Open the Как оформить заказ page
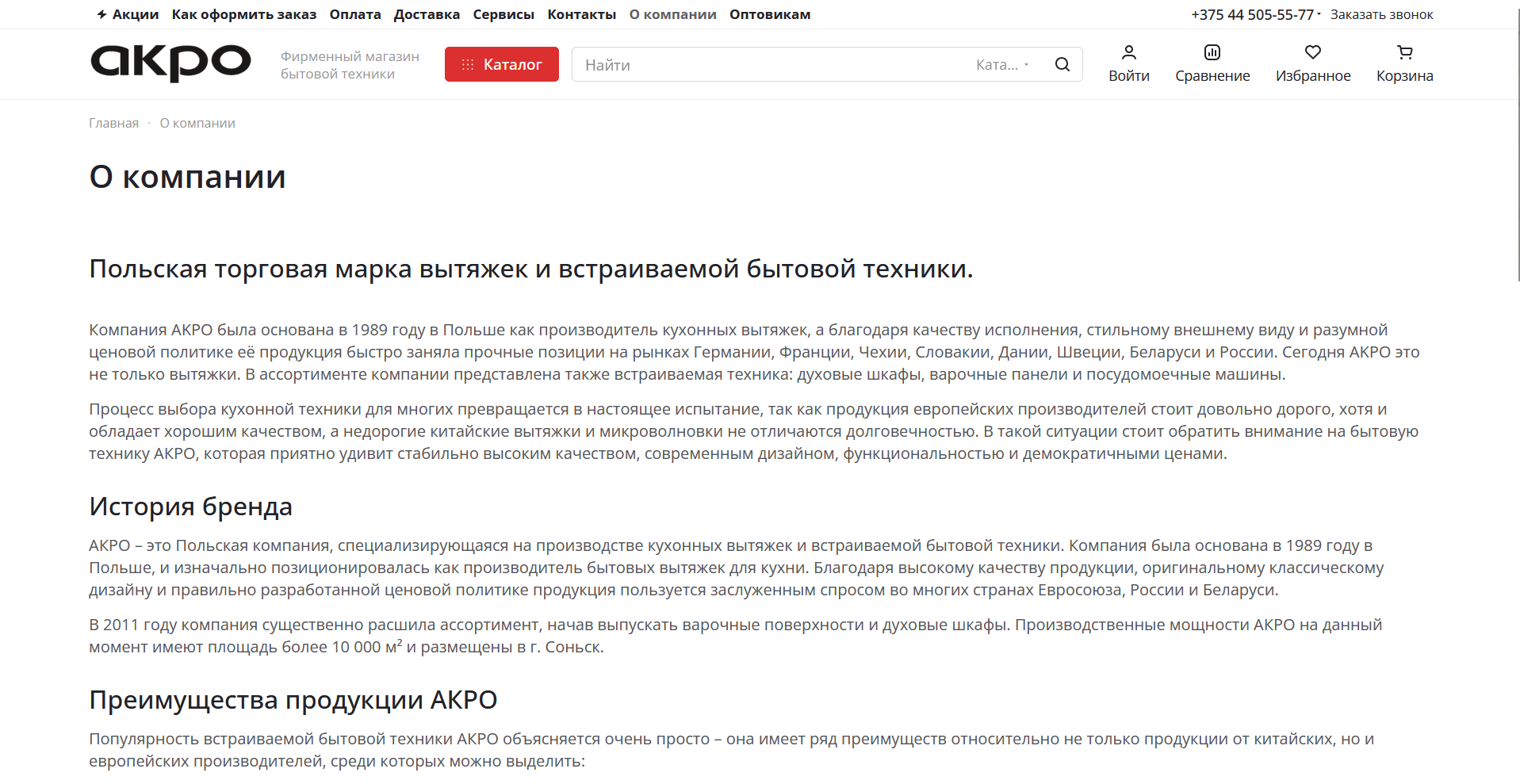The image size is (1520, 784). coord(243,14)
